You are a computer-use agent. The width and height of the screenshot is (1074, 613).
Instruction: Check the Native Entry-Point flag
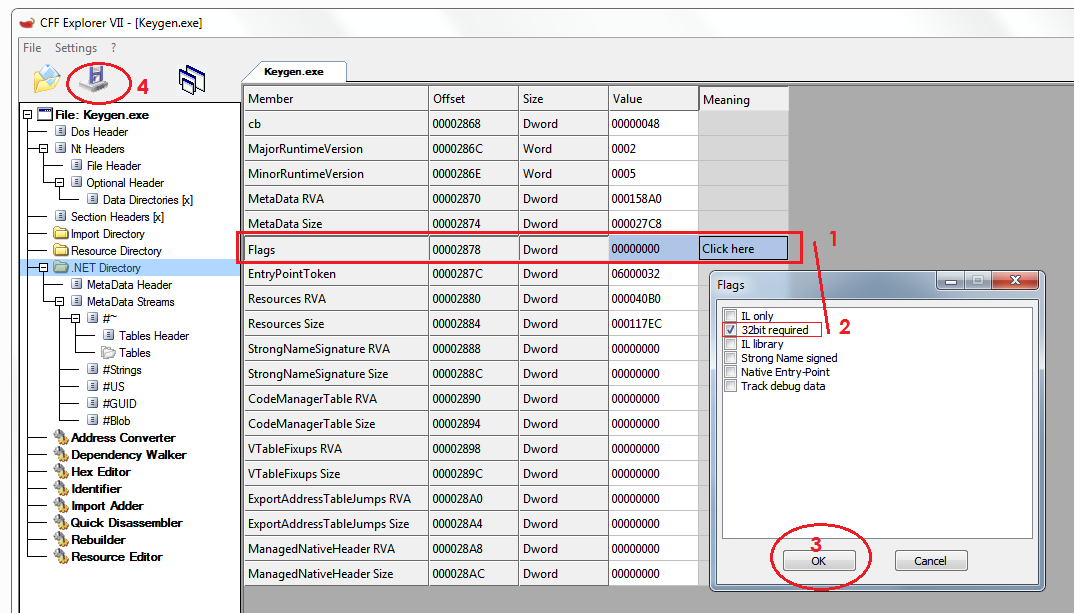pos(731,372)
